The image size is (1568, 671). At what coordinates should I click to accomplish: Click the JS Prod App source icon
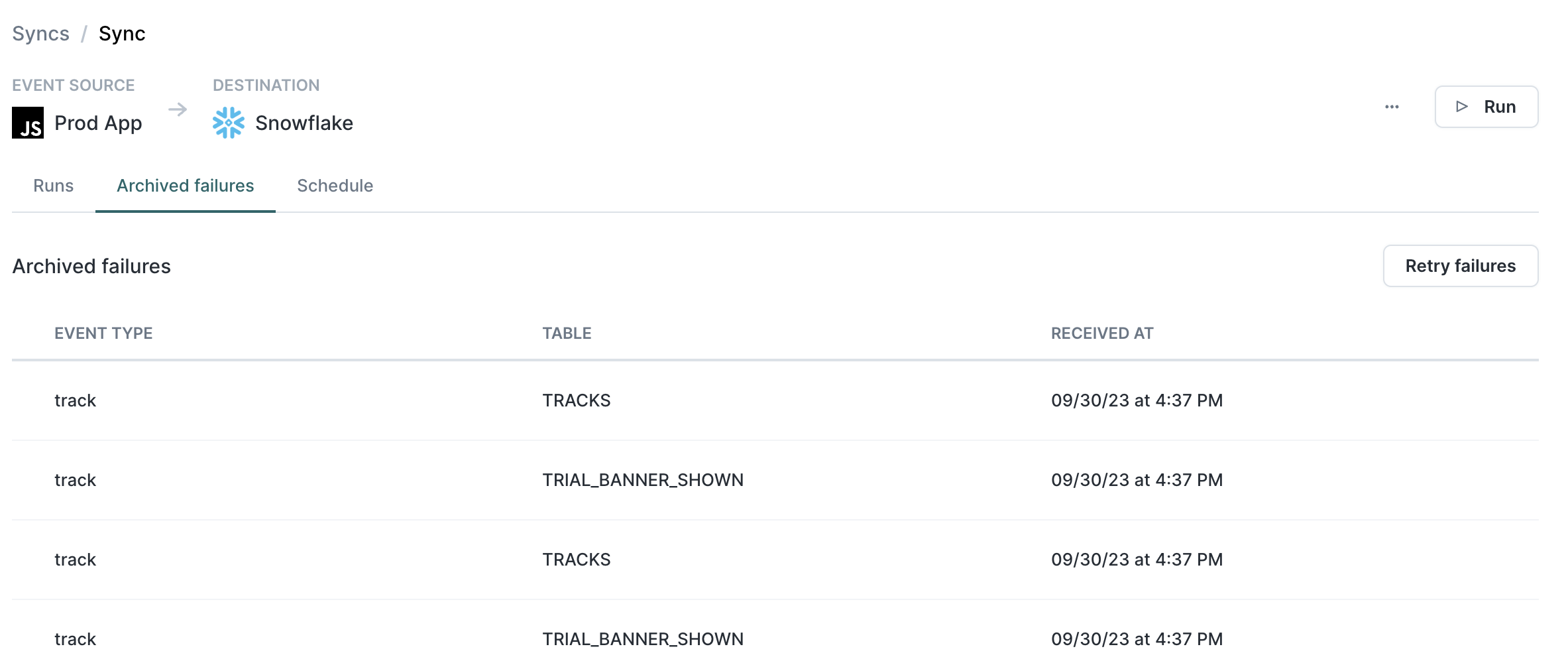28,123
